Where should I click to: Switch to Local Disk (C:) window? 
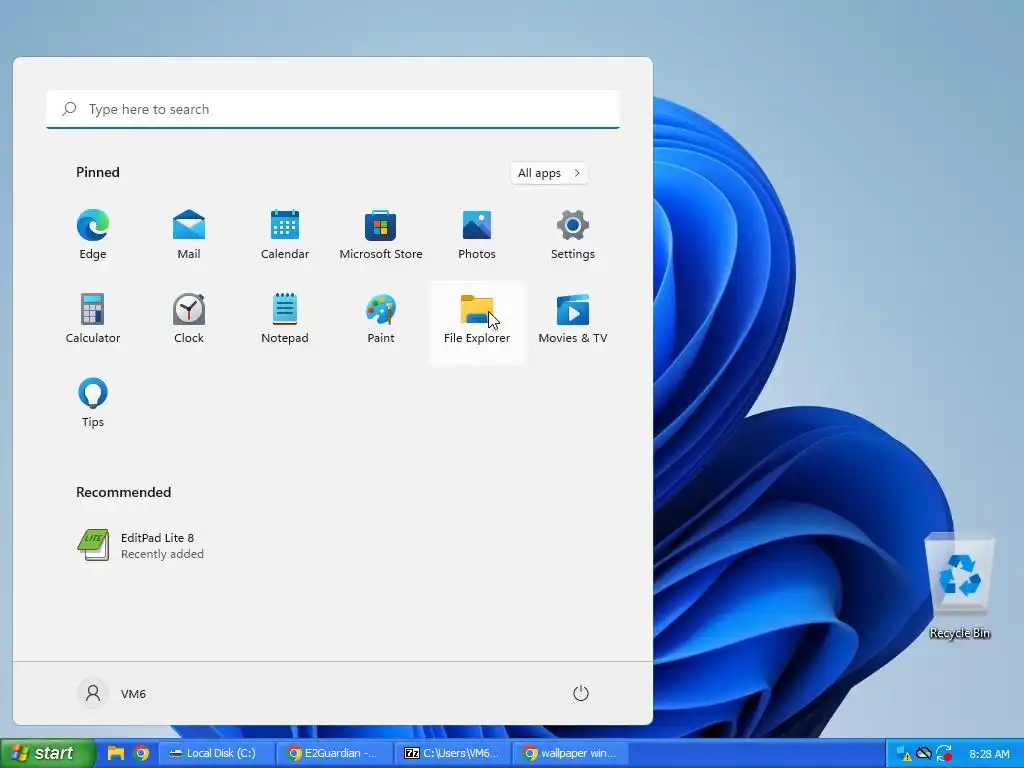(x=216, y=753)
